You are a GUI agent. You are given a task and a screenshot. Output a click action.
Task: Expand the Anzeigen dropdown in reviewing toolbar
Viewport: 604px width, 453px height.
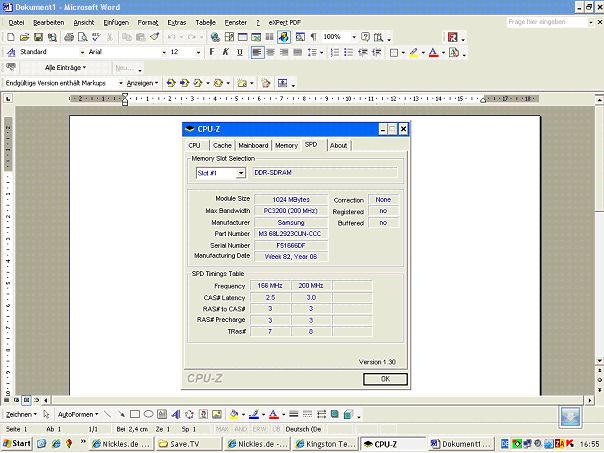point(142,83)
